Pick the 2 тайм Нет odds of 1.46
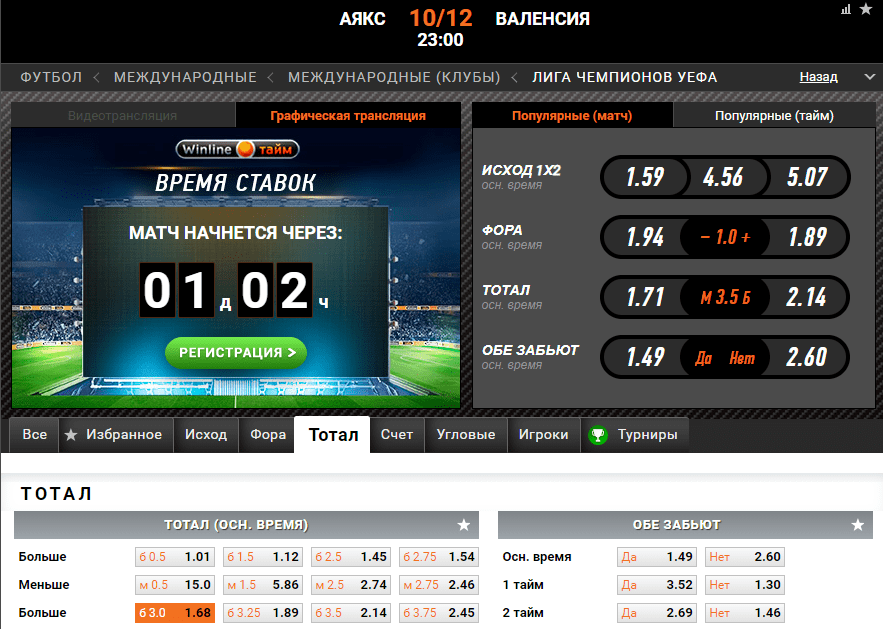883x629 pixels. 745,613
